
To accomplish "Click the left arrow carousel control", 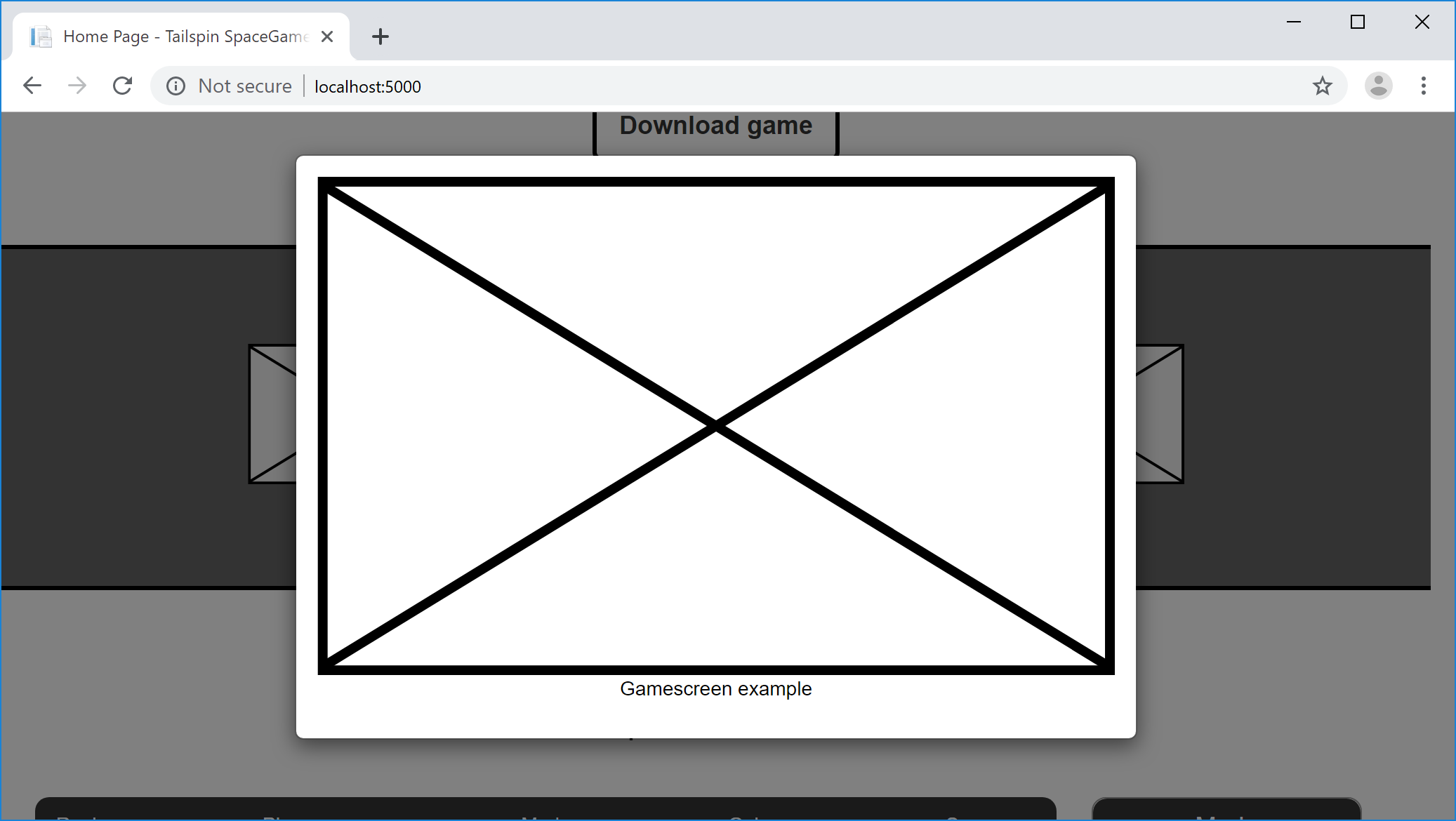I will click(x=272, y=414).
